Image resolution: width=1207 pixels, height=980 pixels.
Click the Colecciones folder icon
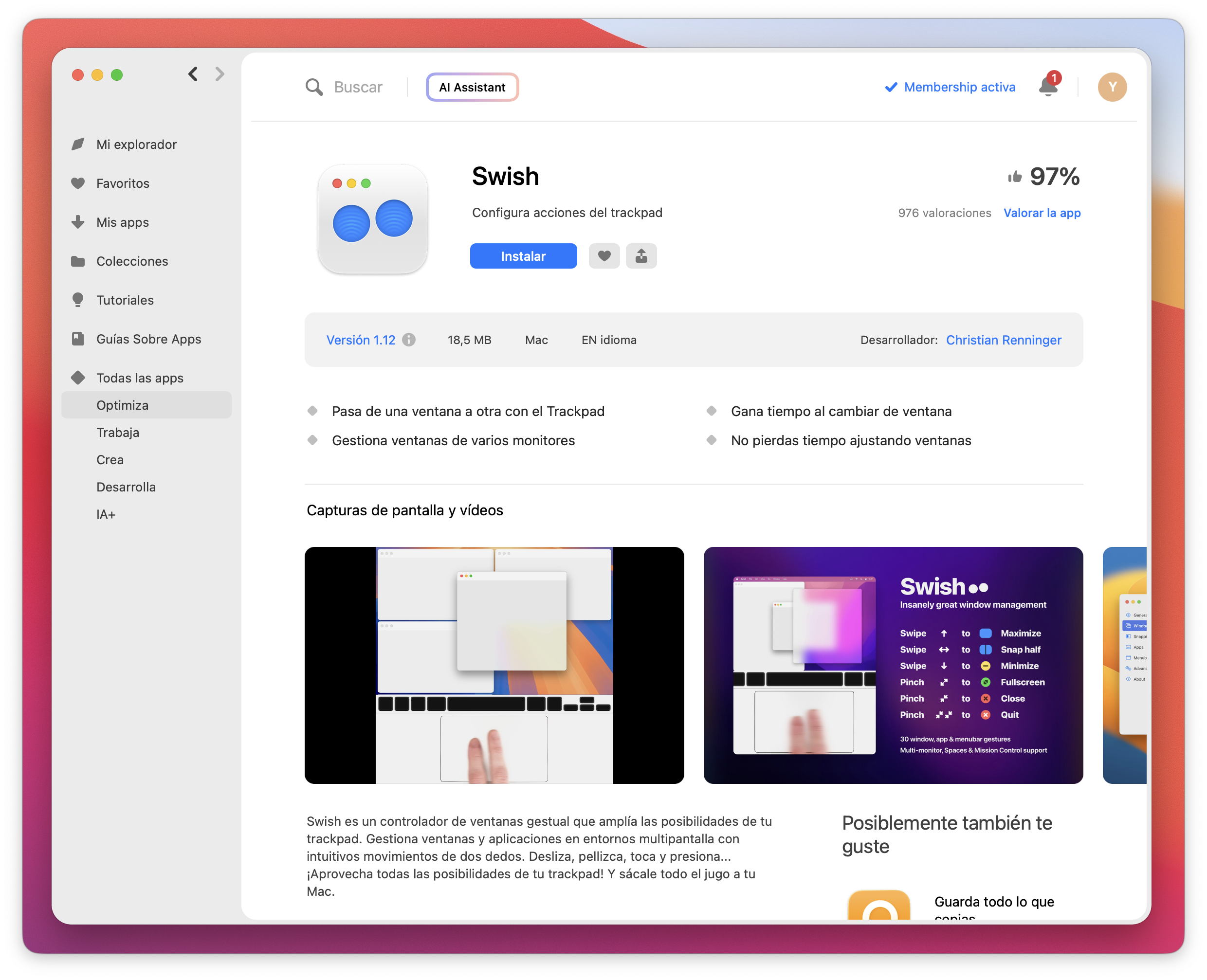tap(78, 261)
